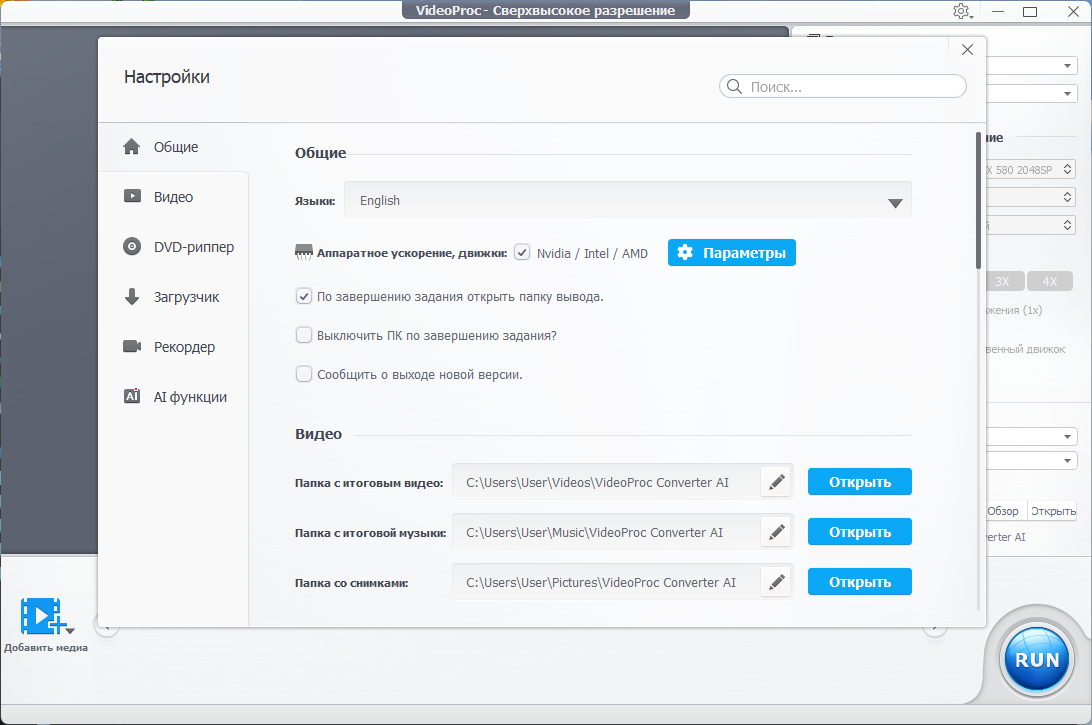The width and height of the screenshot is (1092, 725).
Task: Click the magnifier icon in search box
Action: point(734,87)
